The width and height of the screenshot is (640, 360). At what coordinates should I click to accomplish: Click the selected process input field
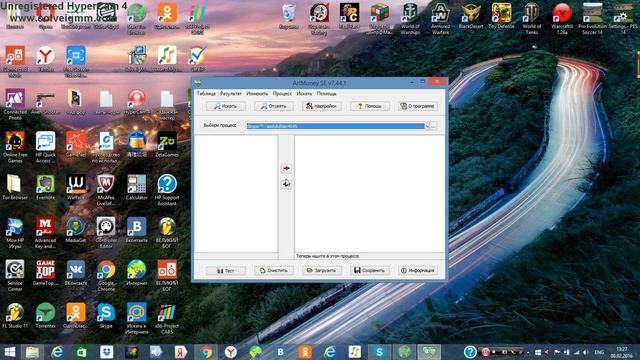(336, 126)
